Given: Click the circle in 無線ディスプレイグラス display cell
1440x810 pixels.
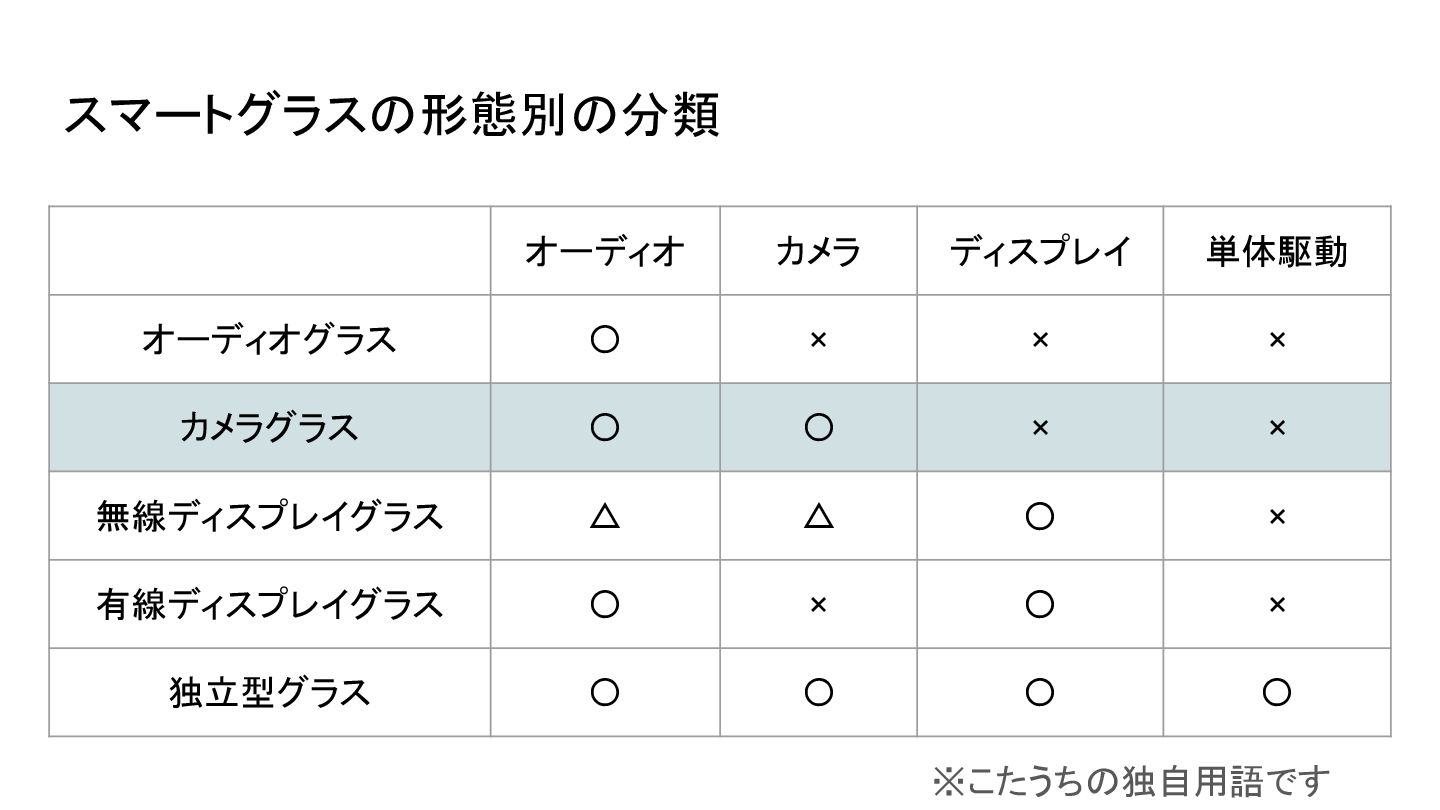Looking at the screenshot, I should pyautogui.click(x=1040, y=516).
